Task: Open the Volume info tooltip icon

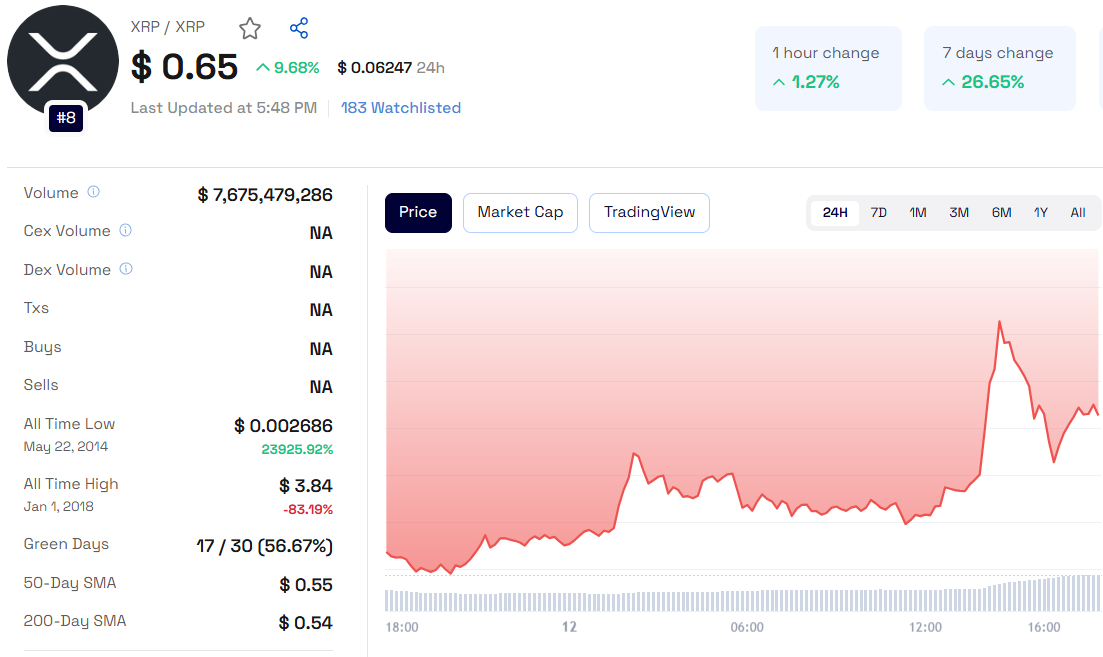Action: 94,192
